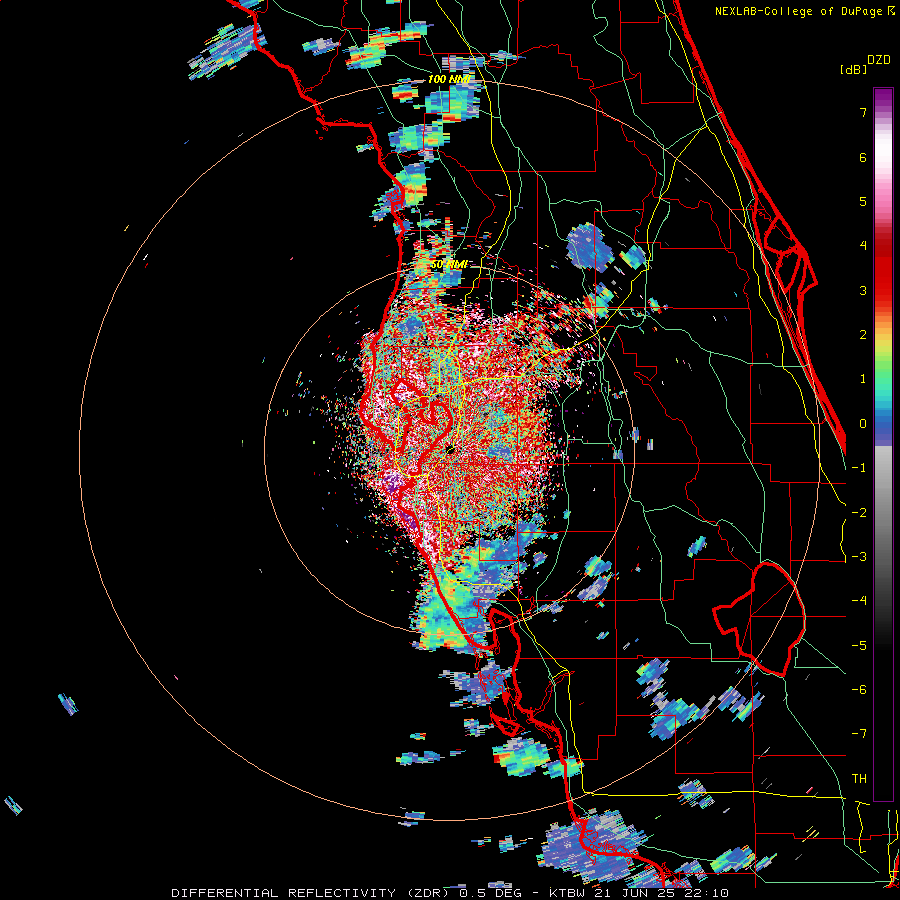The height and width of the screenshot is (900, 900).
Task: Click the 3 value on the color scale
Action: click(863, 290)
